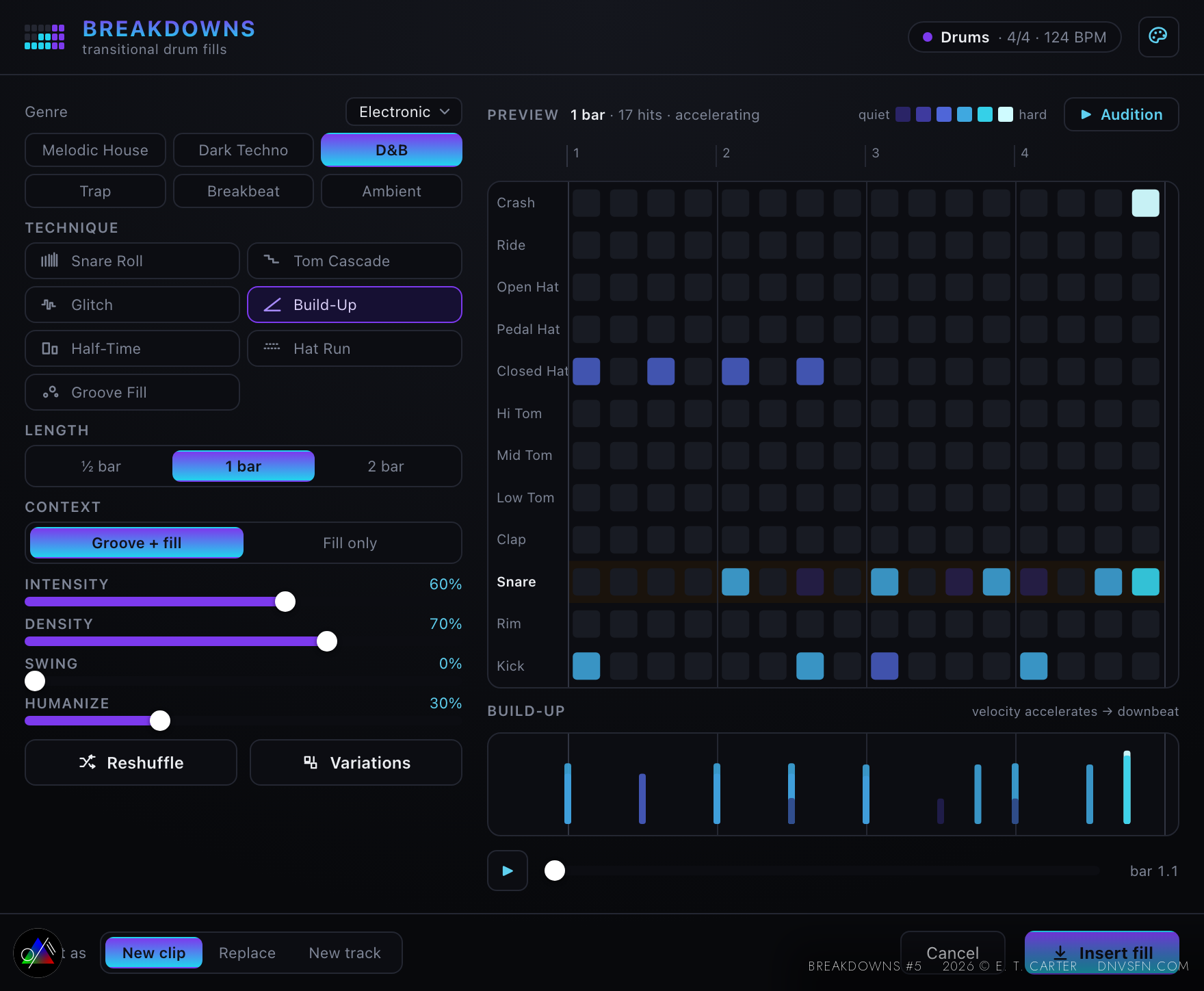Viewport: 1204px width, 991px height.
Task: Click the Reshuffle button
Action: pyautogui.click(x=131, y=762)
